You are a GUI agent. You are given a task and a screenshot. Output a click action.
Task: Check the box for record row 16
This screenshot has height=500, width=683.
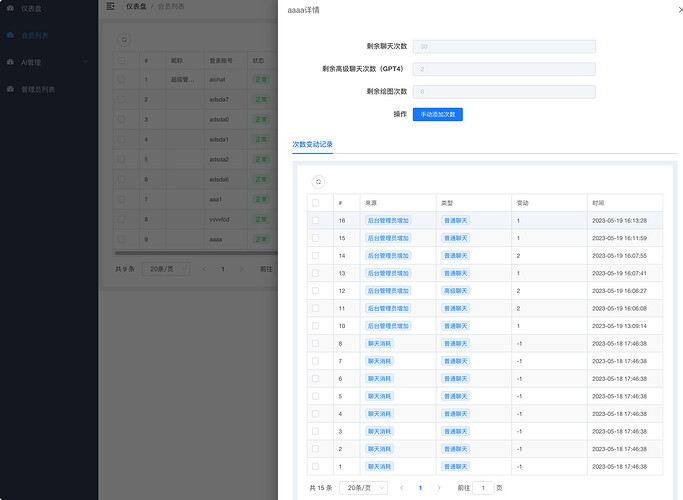tap(315, 220)
